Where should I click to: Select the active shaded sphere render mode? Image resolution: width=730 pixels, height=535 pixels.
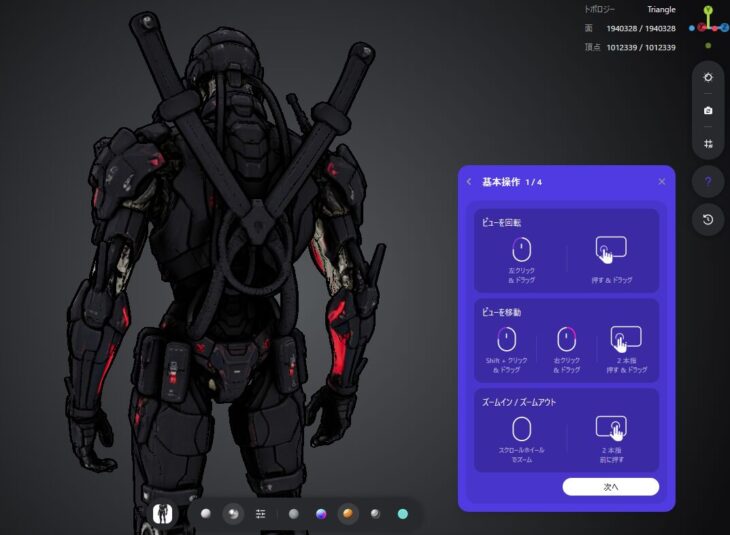[233, 514]
